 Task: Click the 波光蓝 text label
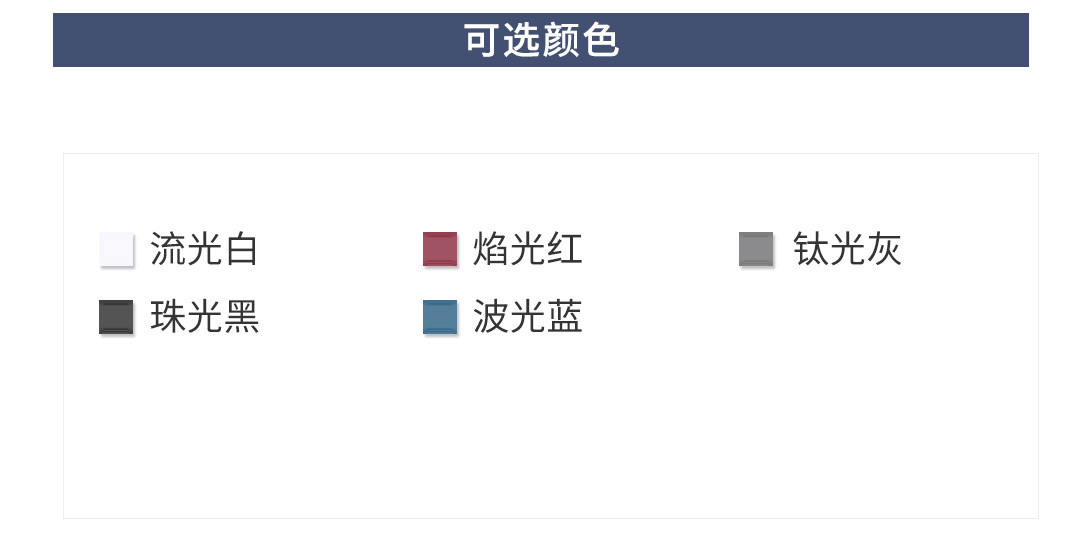point(527,317)
